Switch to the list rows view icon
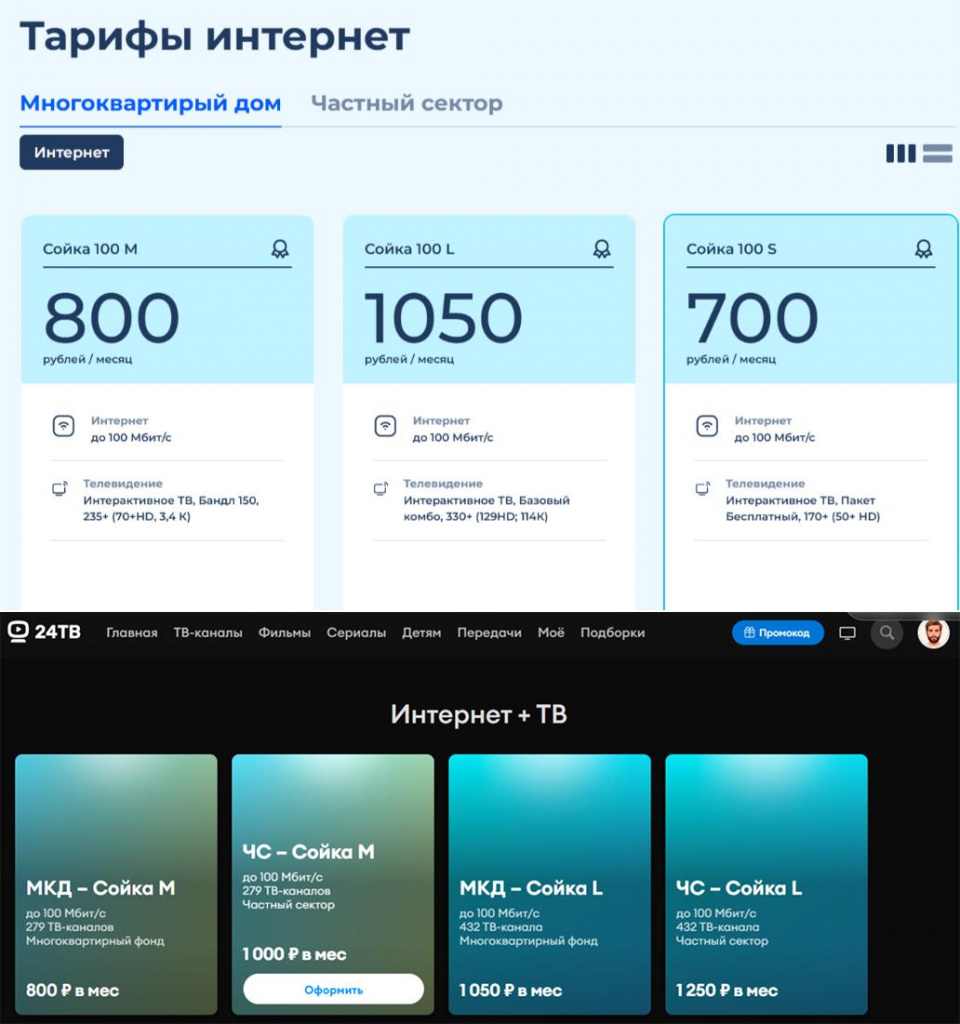Viewport: 960px width, 1024px height. [x=937, y=153]
